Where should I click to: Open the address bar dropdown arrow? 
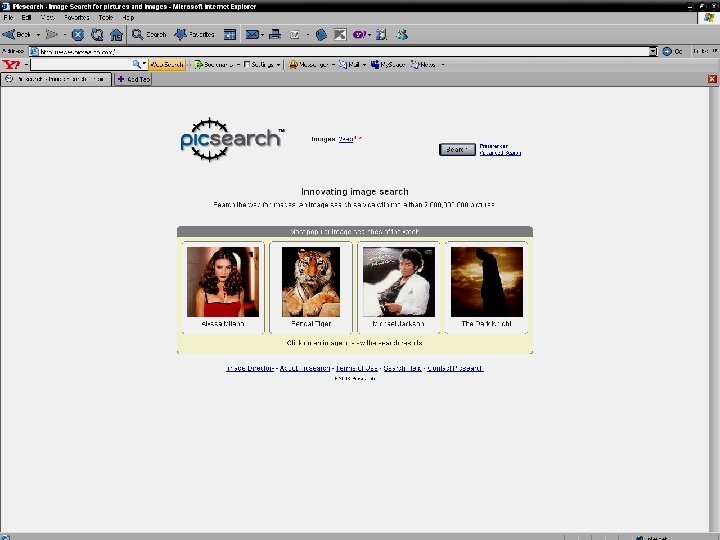point(653,51)
